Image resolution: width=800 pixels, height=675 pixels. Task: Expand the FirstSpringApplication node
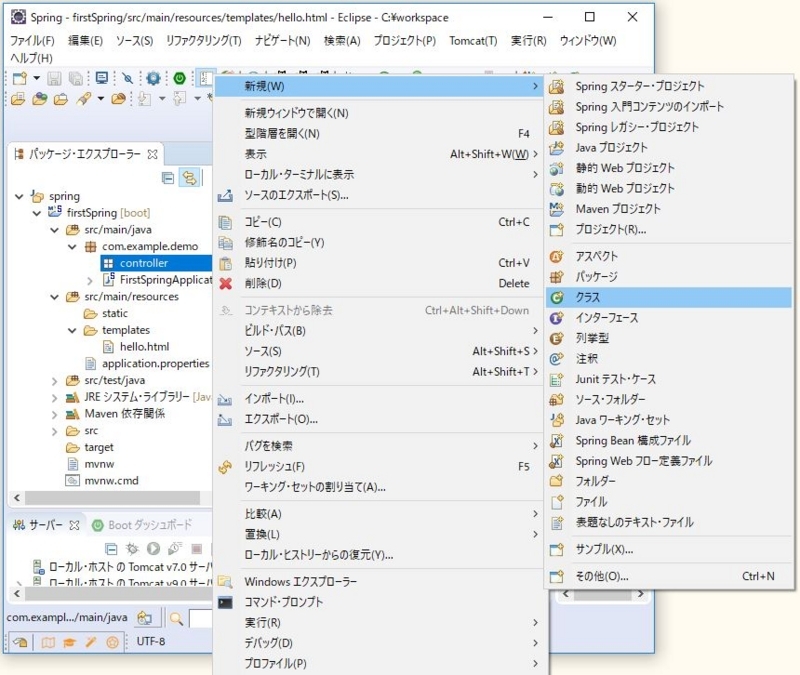pos(90,281)
